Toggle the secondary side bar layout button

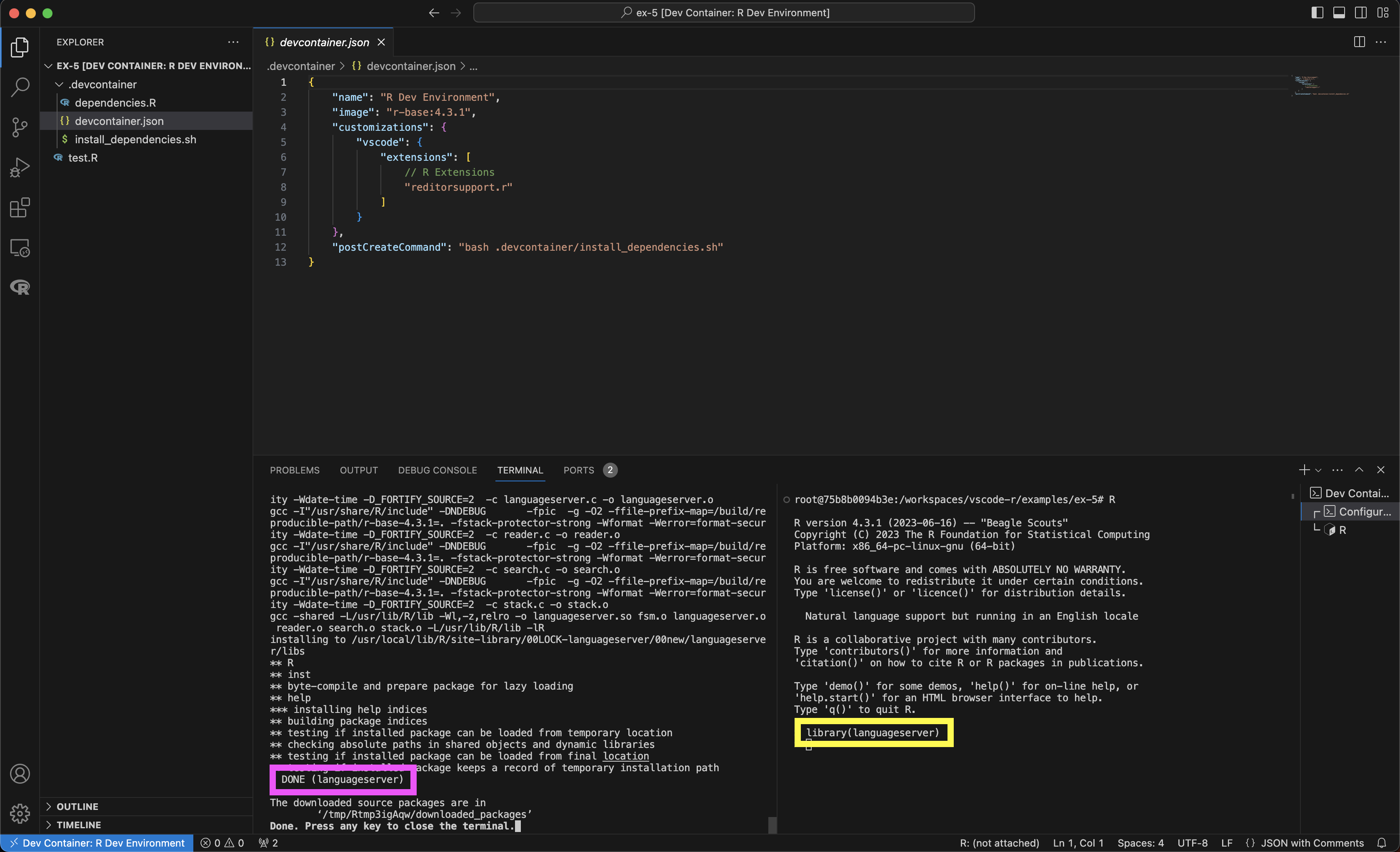pos(1361,12)
